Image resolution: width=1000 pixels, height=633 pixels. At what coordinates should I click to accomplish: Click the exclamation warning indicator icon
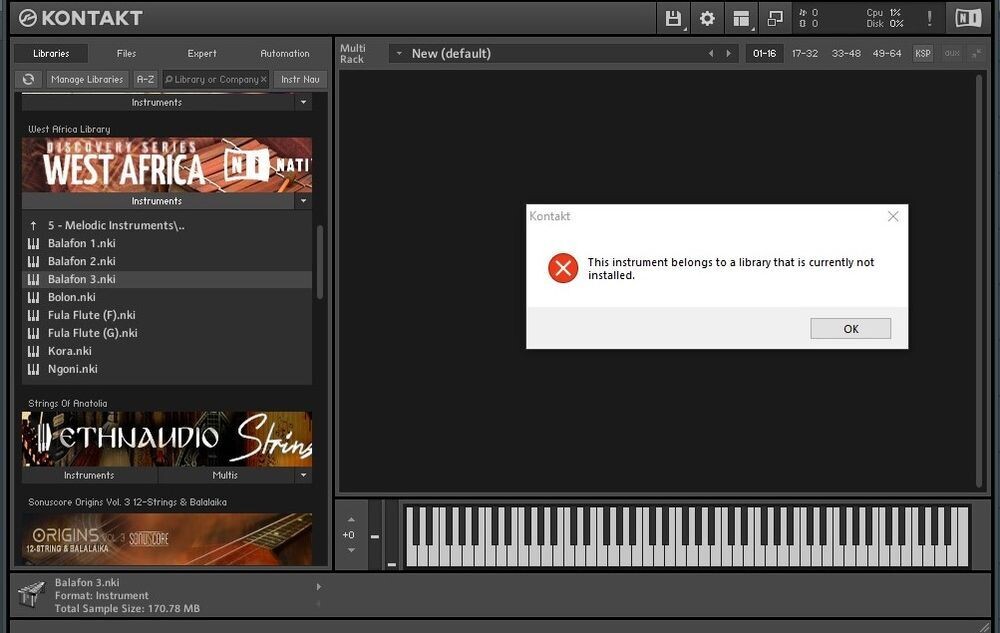point(929,18)
